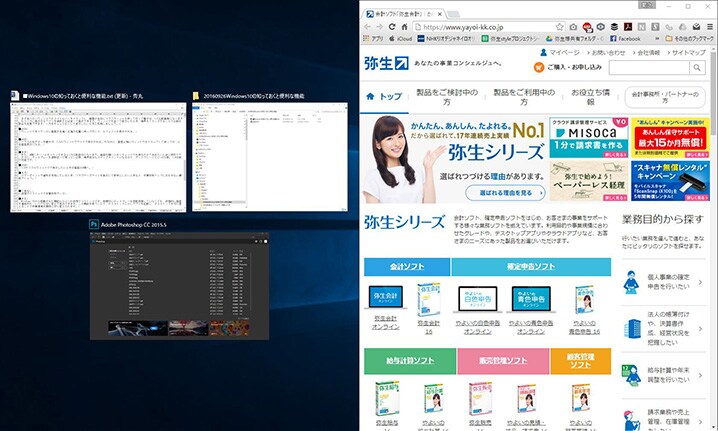Click the grey S extension icon
The image size is (718, 431).
656,27
